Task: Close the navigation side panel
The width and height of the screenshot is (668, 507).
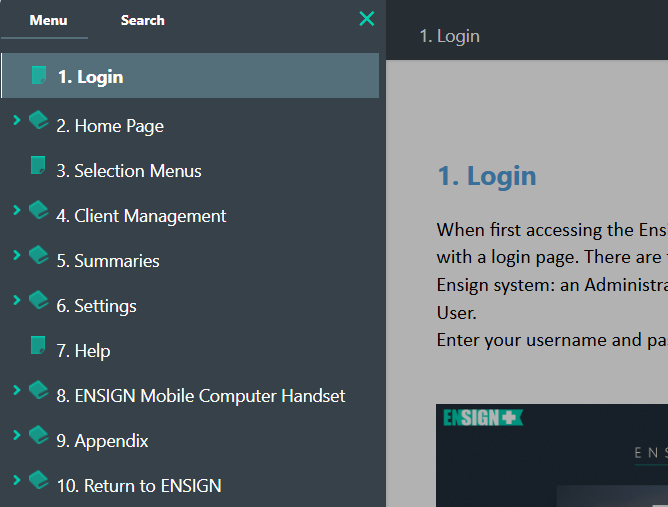Action: click(x=367, y=18)
